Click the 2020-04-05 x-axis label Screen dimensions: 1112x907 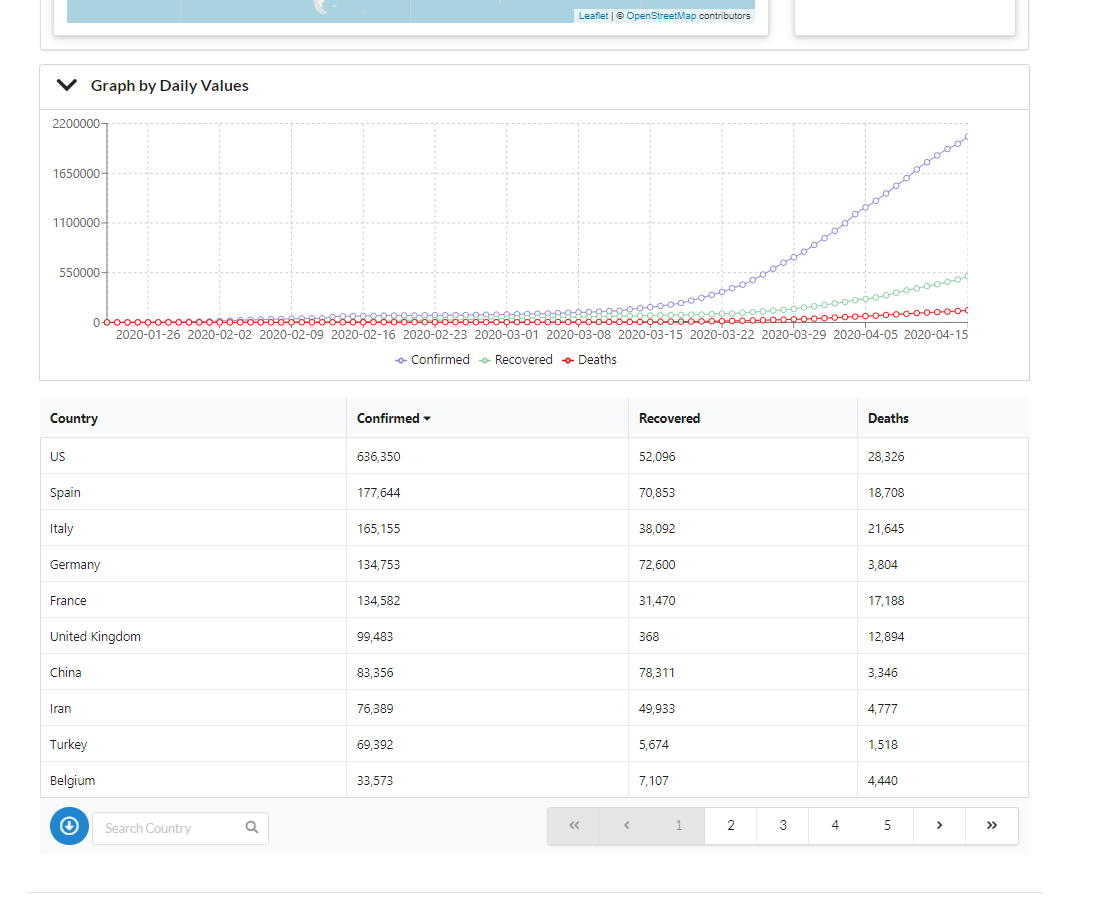coord(865,335)
